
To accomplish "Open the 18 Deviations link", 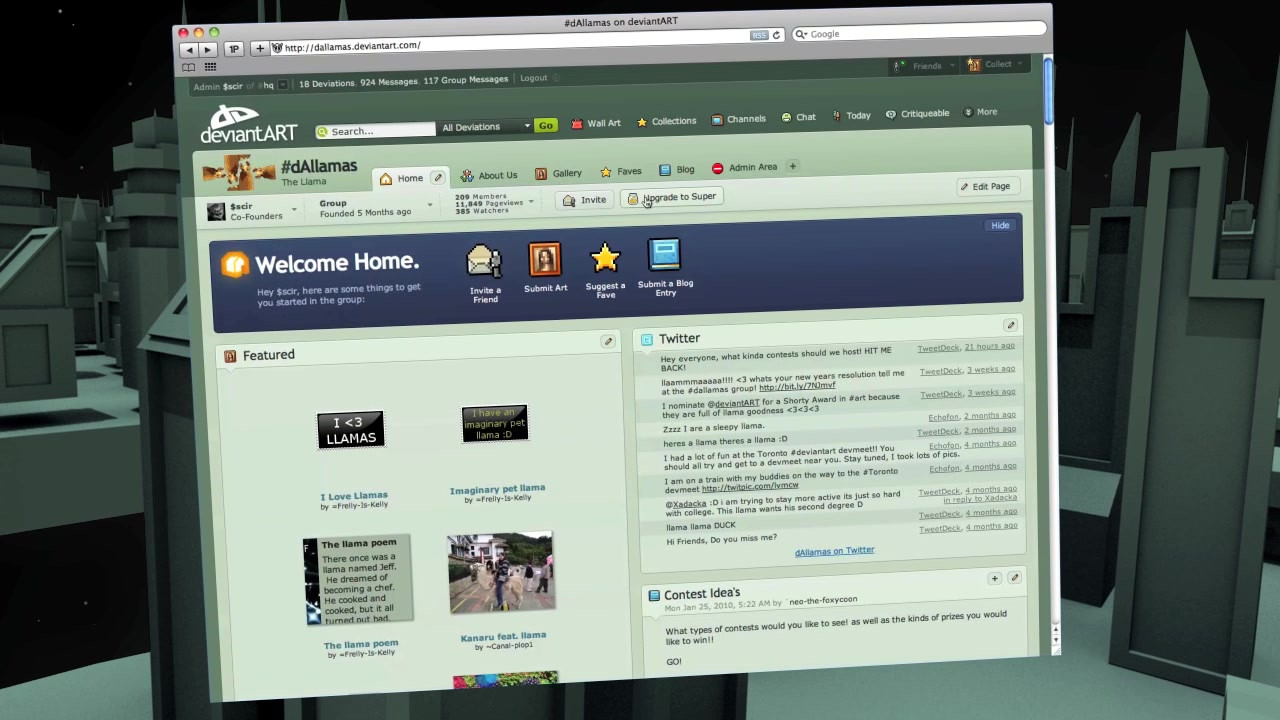I will click(x=327, y=84).
